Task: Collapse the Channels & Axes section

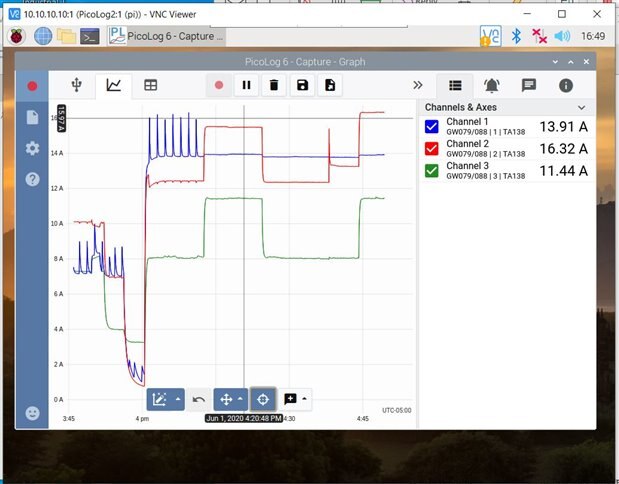Action: pos(582,107)
